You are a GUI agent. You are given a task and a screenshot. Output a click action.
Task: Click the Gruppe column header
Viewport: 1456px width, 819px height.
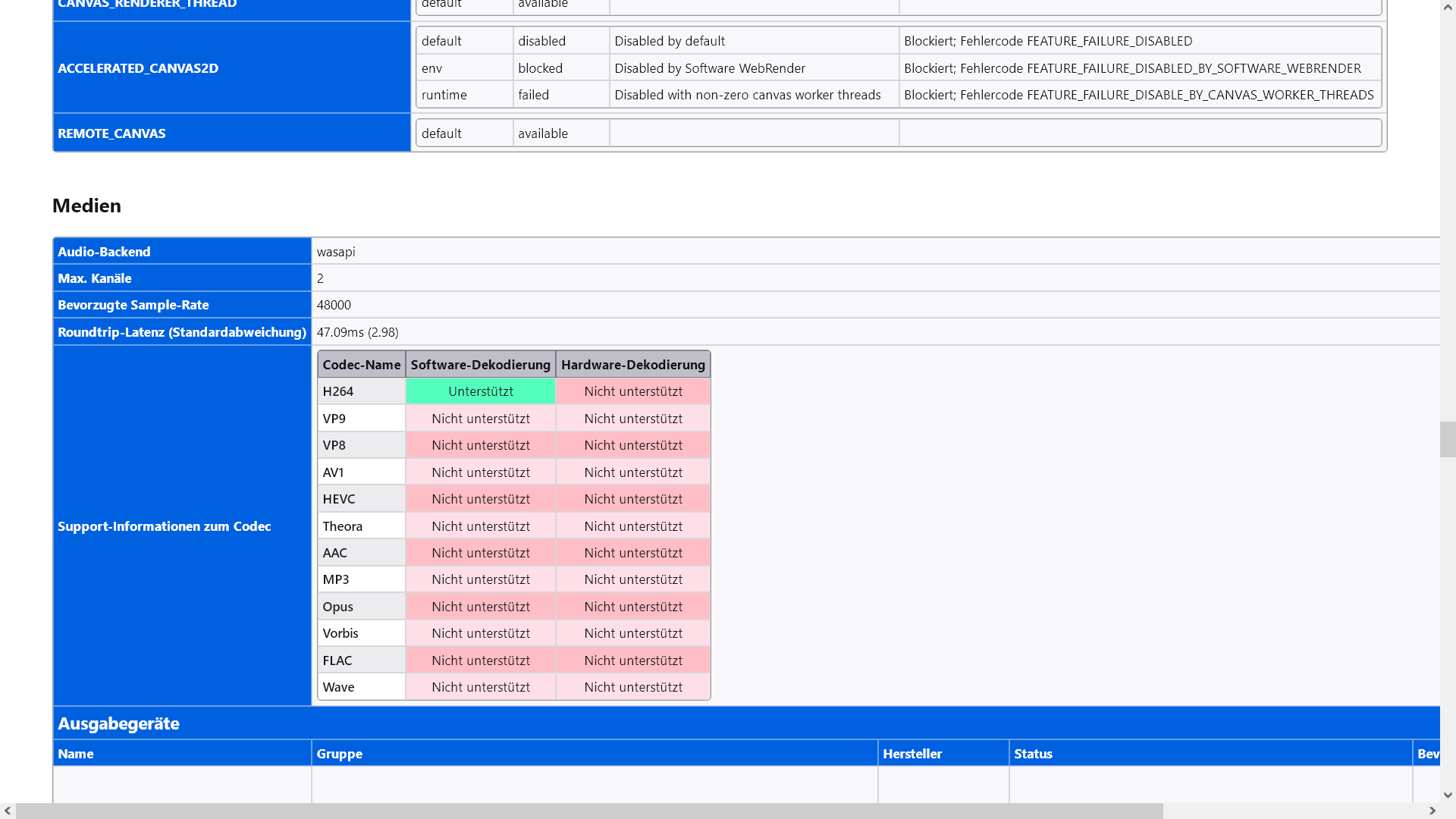339,754
